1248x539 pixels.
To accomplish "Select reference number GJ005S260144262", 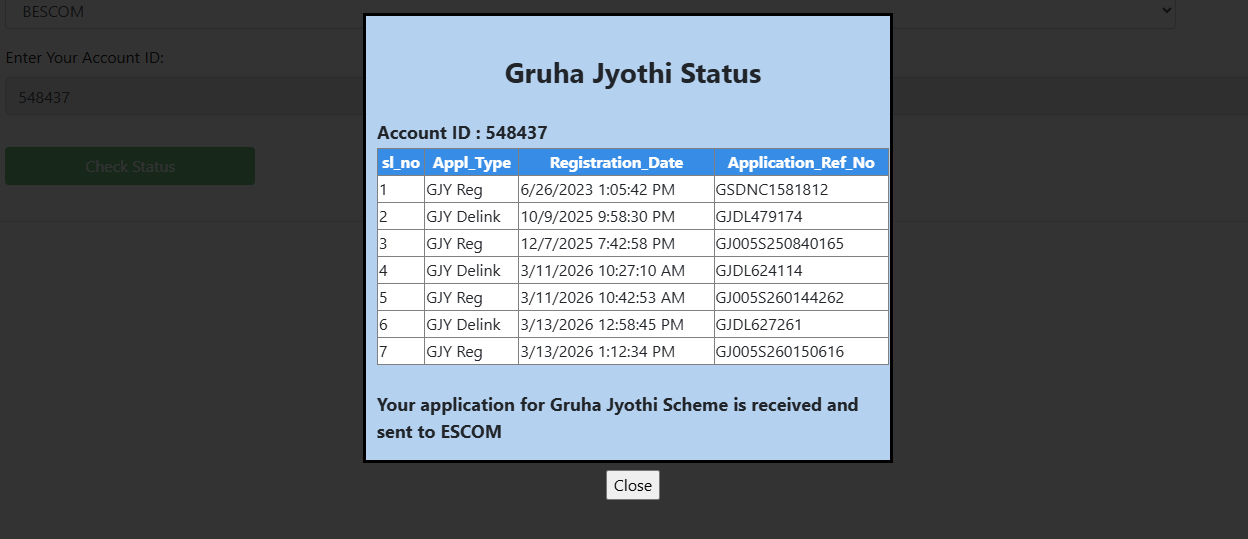I will (x=780, y=298).
